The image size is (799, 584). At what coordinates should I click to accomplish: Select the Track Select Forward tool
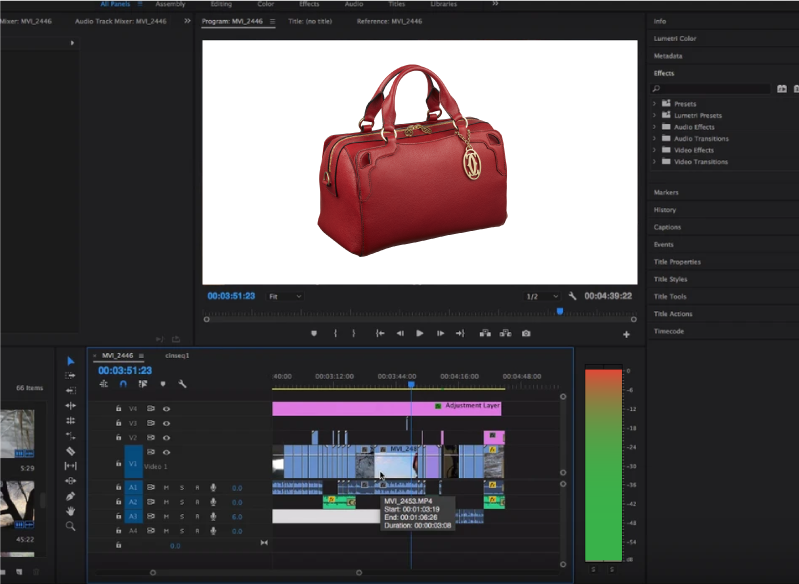(70, 376)
